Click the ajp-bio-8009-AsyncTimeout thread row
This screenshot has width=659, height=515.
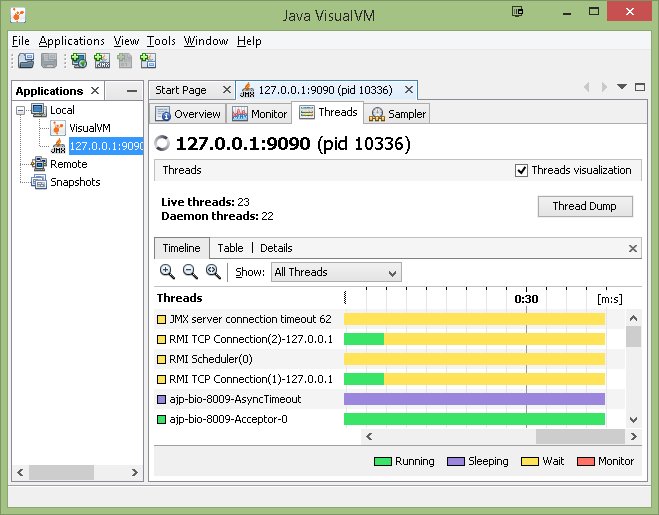point(389,399)
